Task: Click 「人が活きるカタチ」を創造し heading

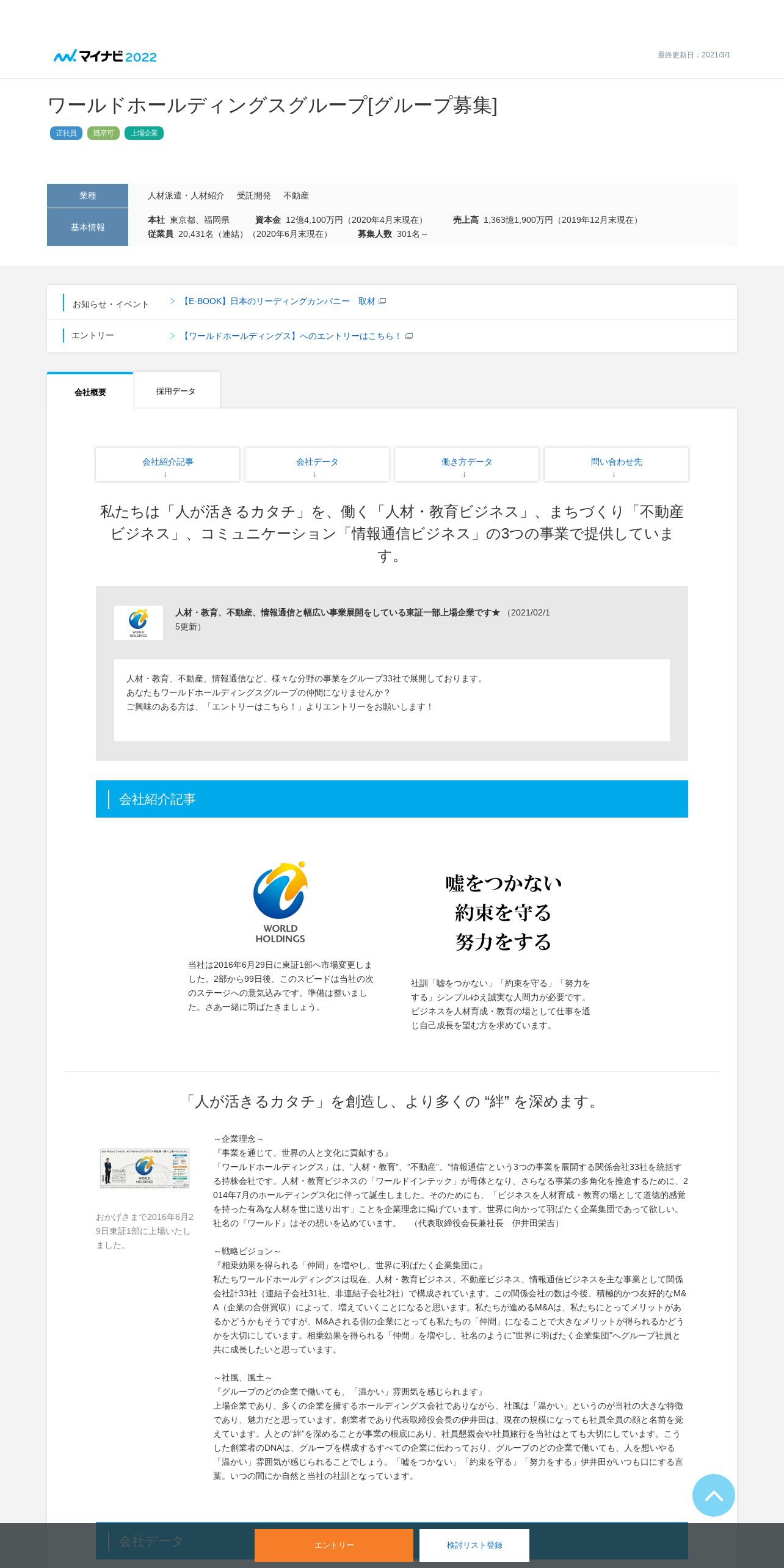Action: [x=392, y=1102]
